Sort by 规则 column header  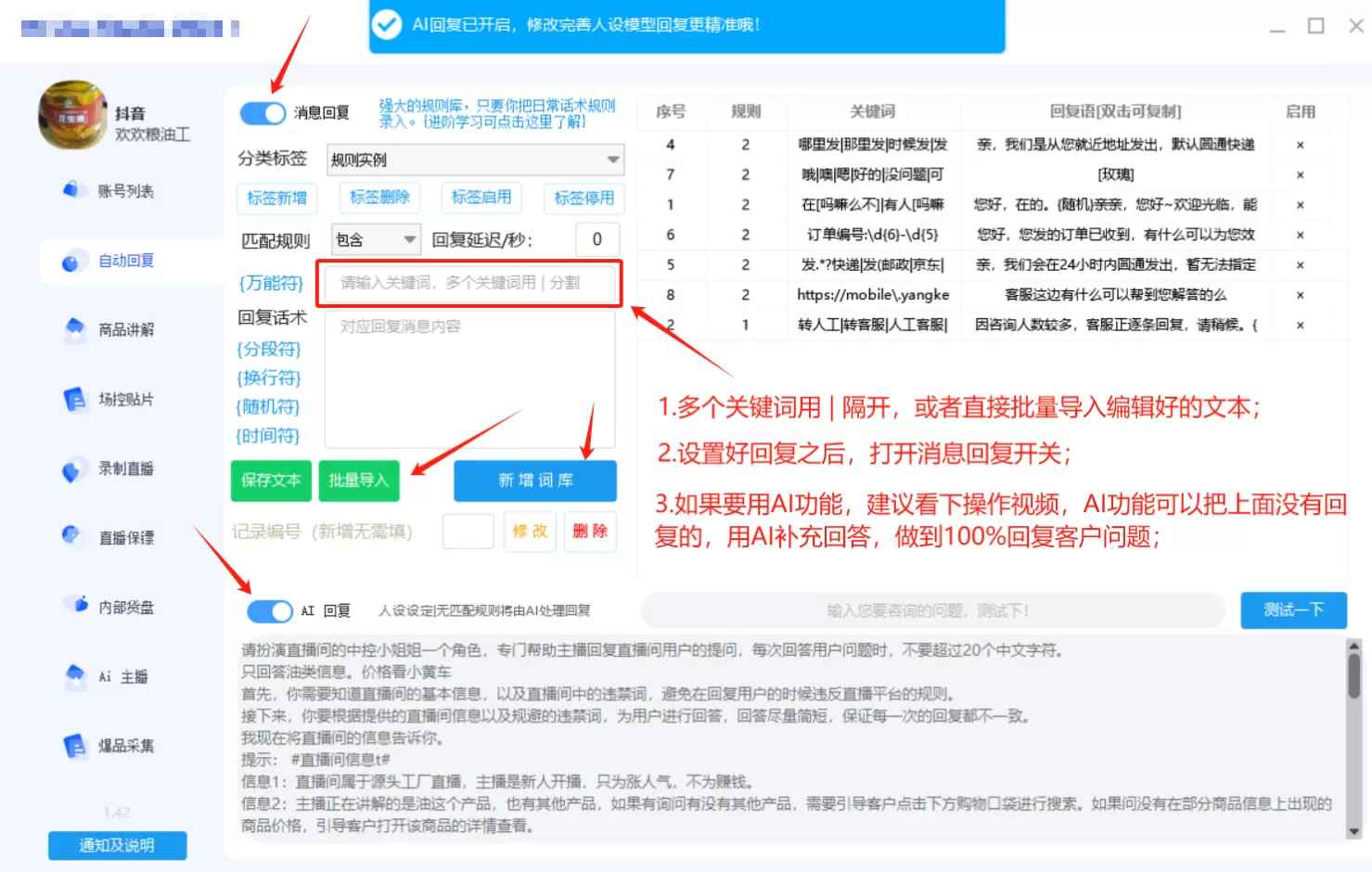tap(745, 111)
